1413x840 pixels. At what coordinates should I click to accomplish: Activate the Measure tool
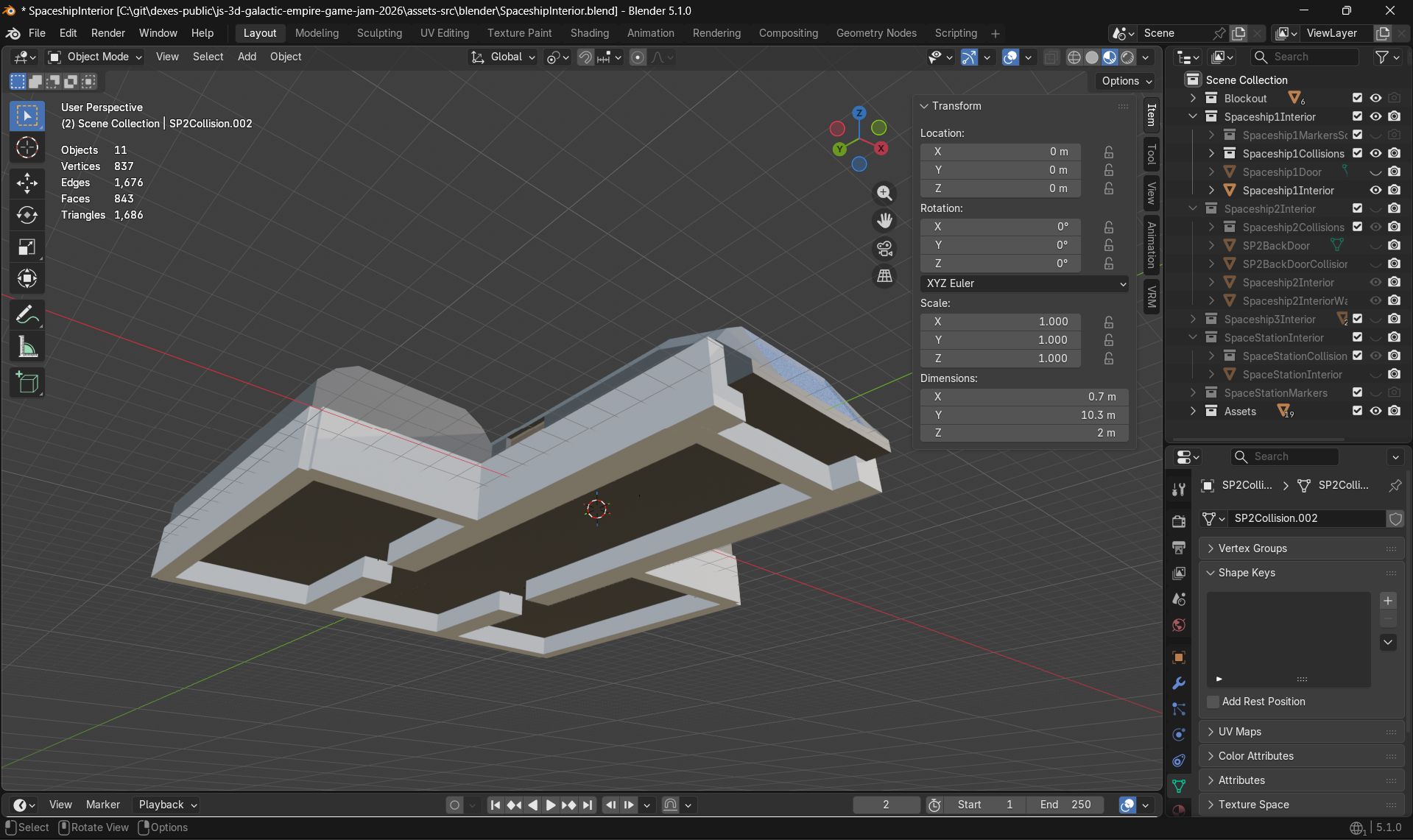coord(27,346)
